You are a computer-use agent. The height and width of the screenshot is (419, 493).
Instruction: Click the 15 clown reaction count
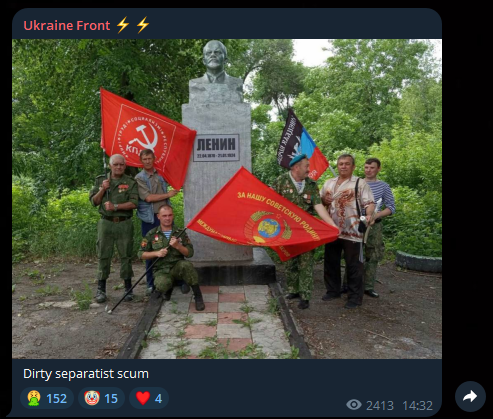(x=111, y=399)
